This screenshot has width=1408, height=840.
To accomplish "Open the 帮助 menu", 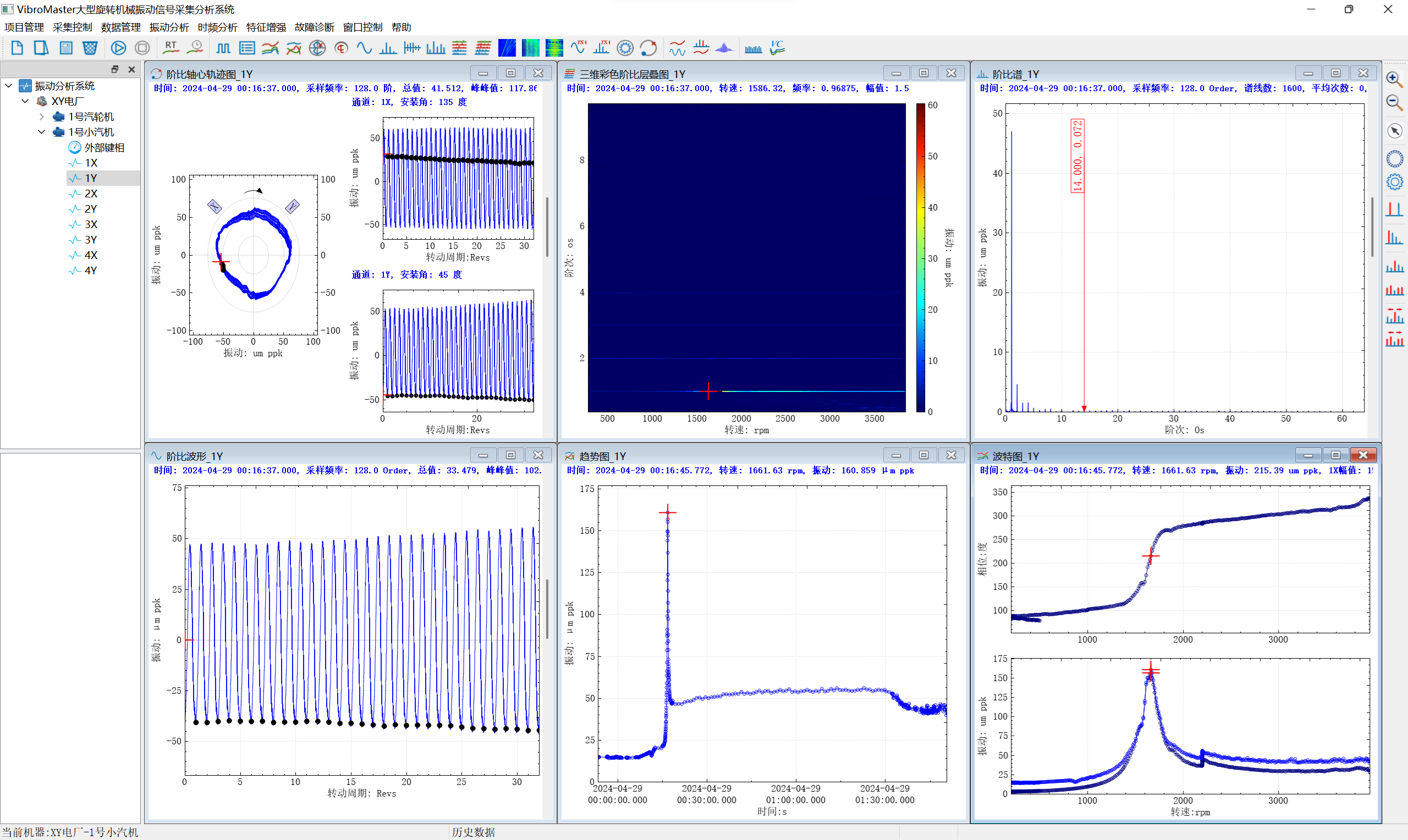I will click(402, 27).
